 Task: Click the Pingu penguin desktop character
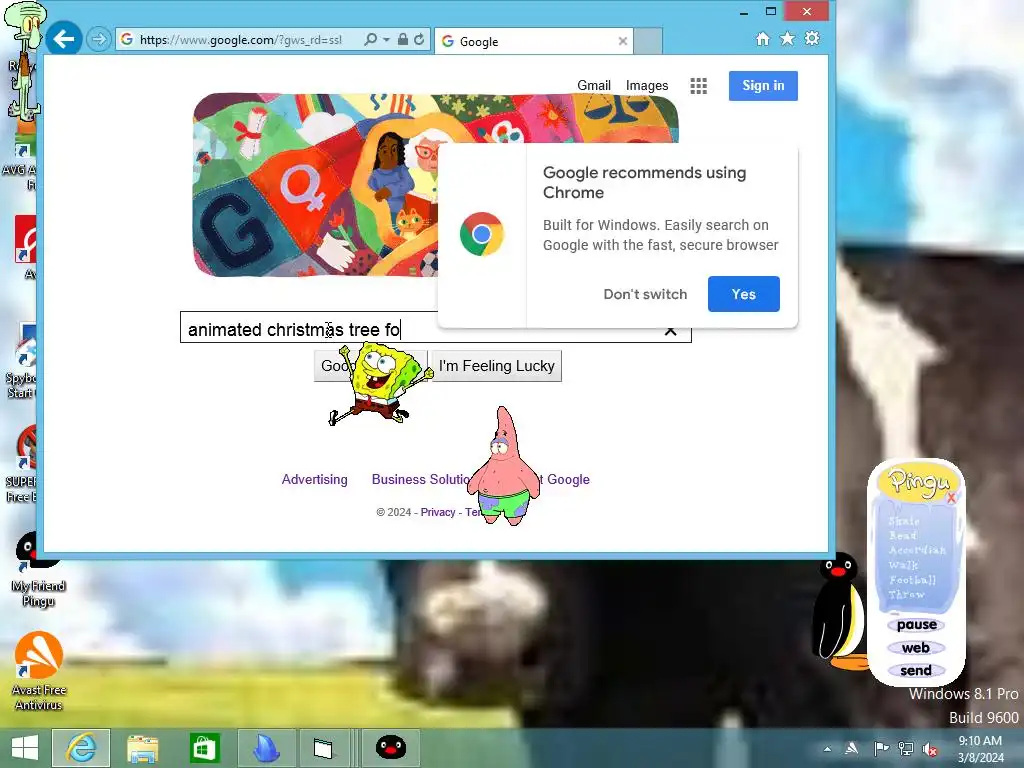839,611
